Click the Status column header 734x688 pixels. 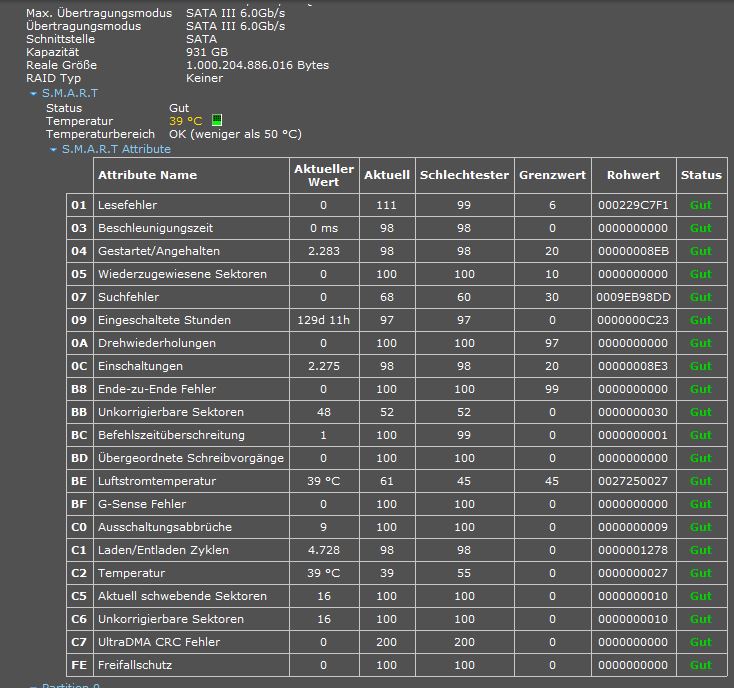702,175
